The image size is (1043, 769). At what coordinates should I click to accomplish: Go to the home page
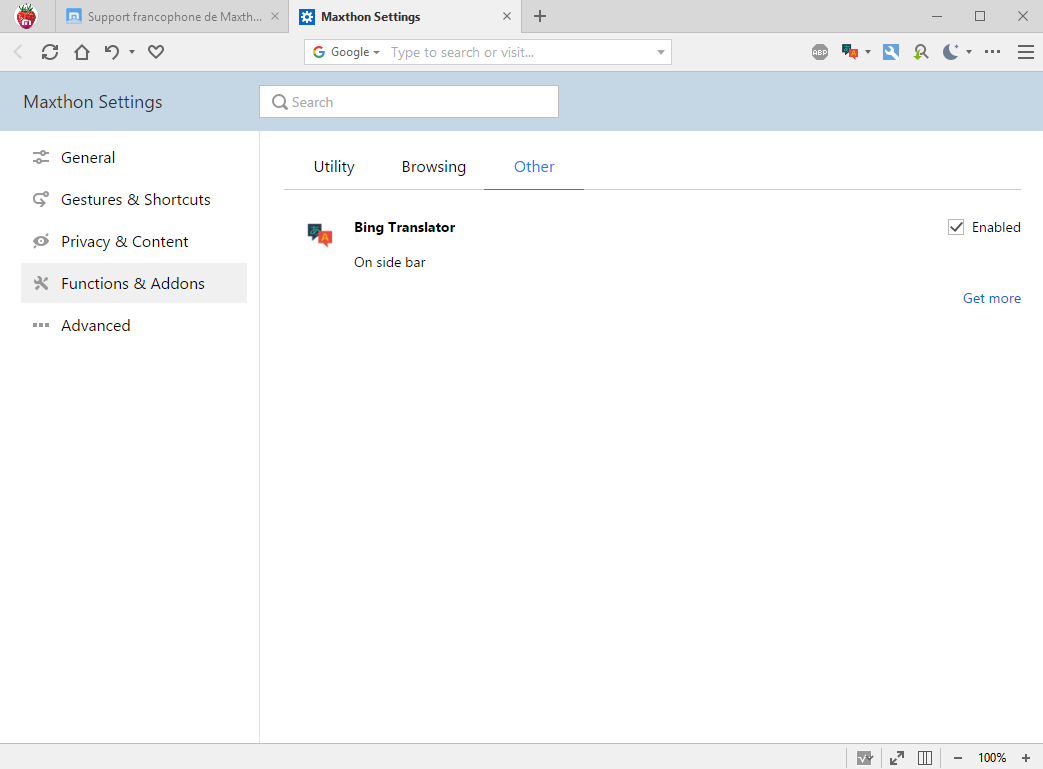point(82,52)
